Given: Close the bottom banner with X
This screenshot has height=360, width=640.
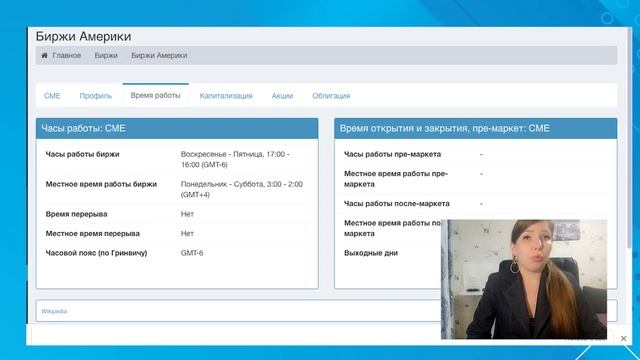Looking at the screenshot, I should [x=623, y=338].
